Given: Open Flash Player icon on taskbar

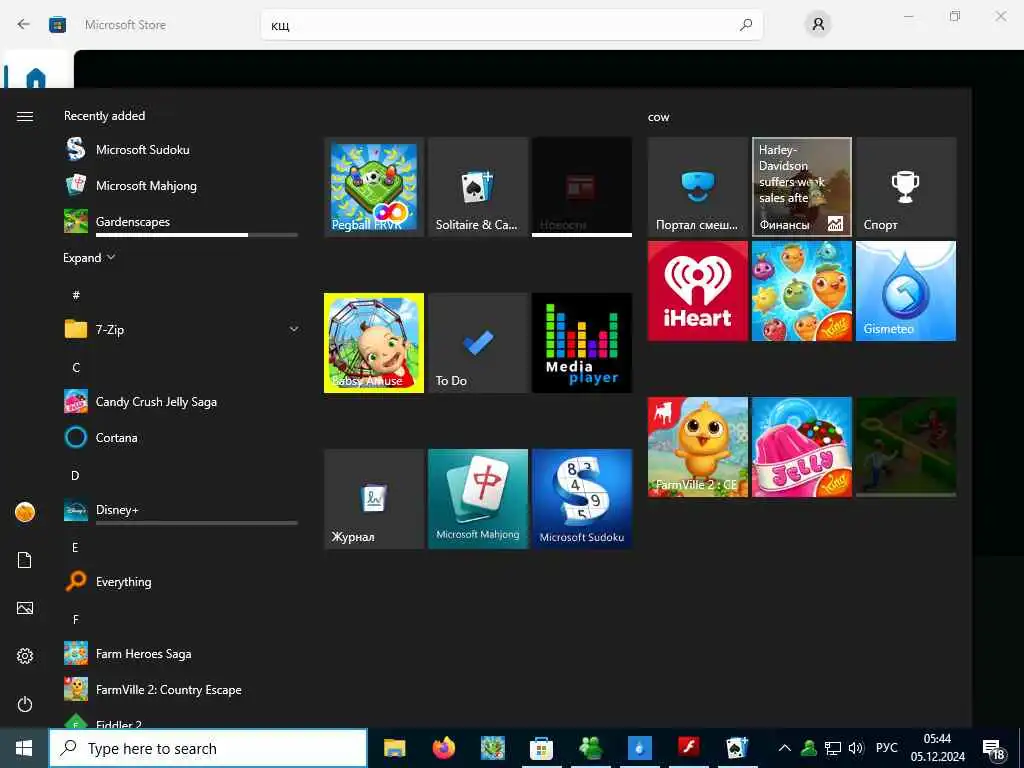Looking at the screenshot, I should pos(688,746).
